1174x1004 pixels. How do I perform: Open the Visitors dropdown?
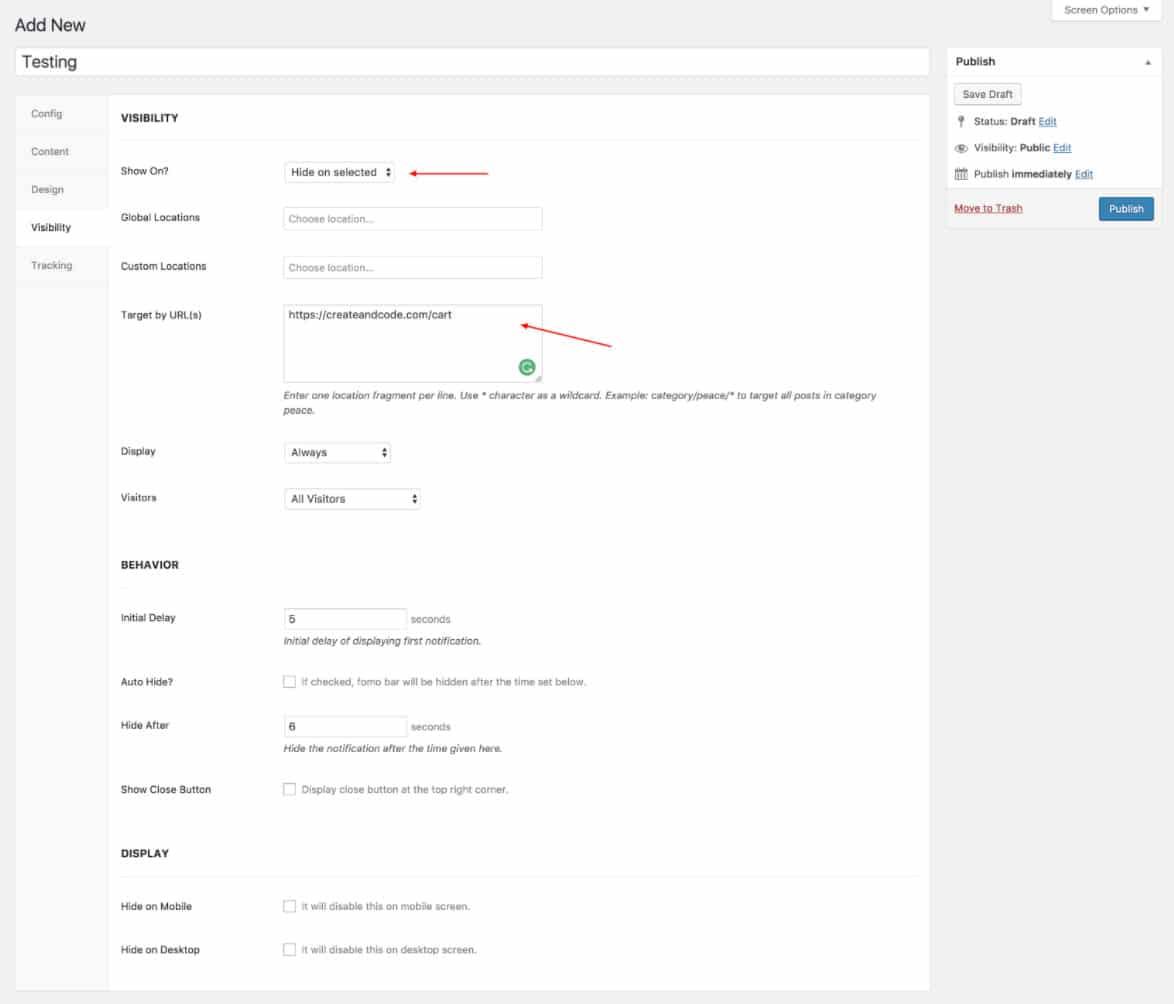pyautogui.click(x=352, y=499)
